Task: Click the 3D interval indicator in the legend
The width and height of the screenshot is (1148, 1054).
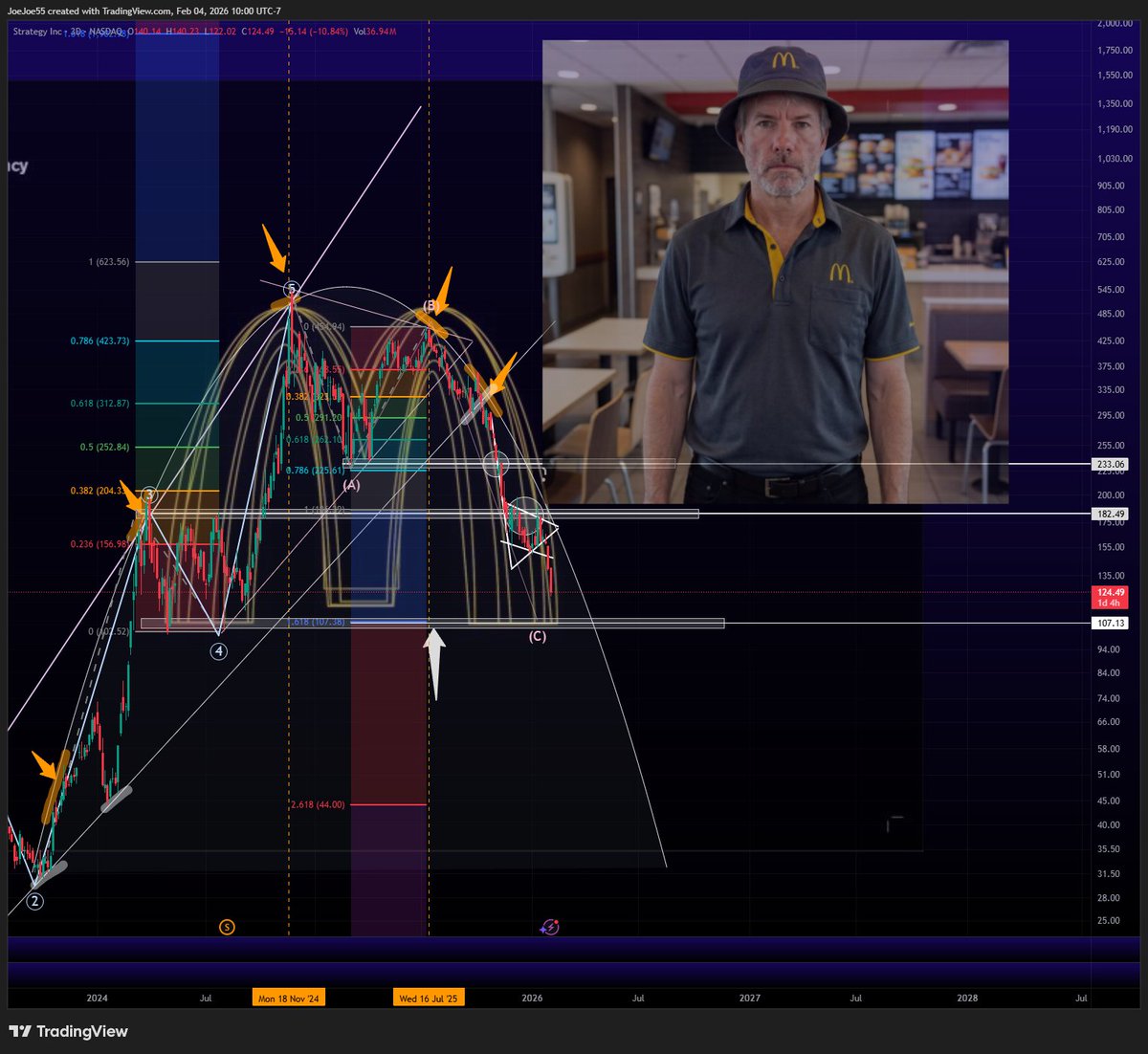Action: [74, 32]
